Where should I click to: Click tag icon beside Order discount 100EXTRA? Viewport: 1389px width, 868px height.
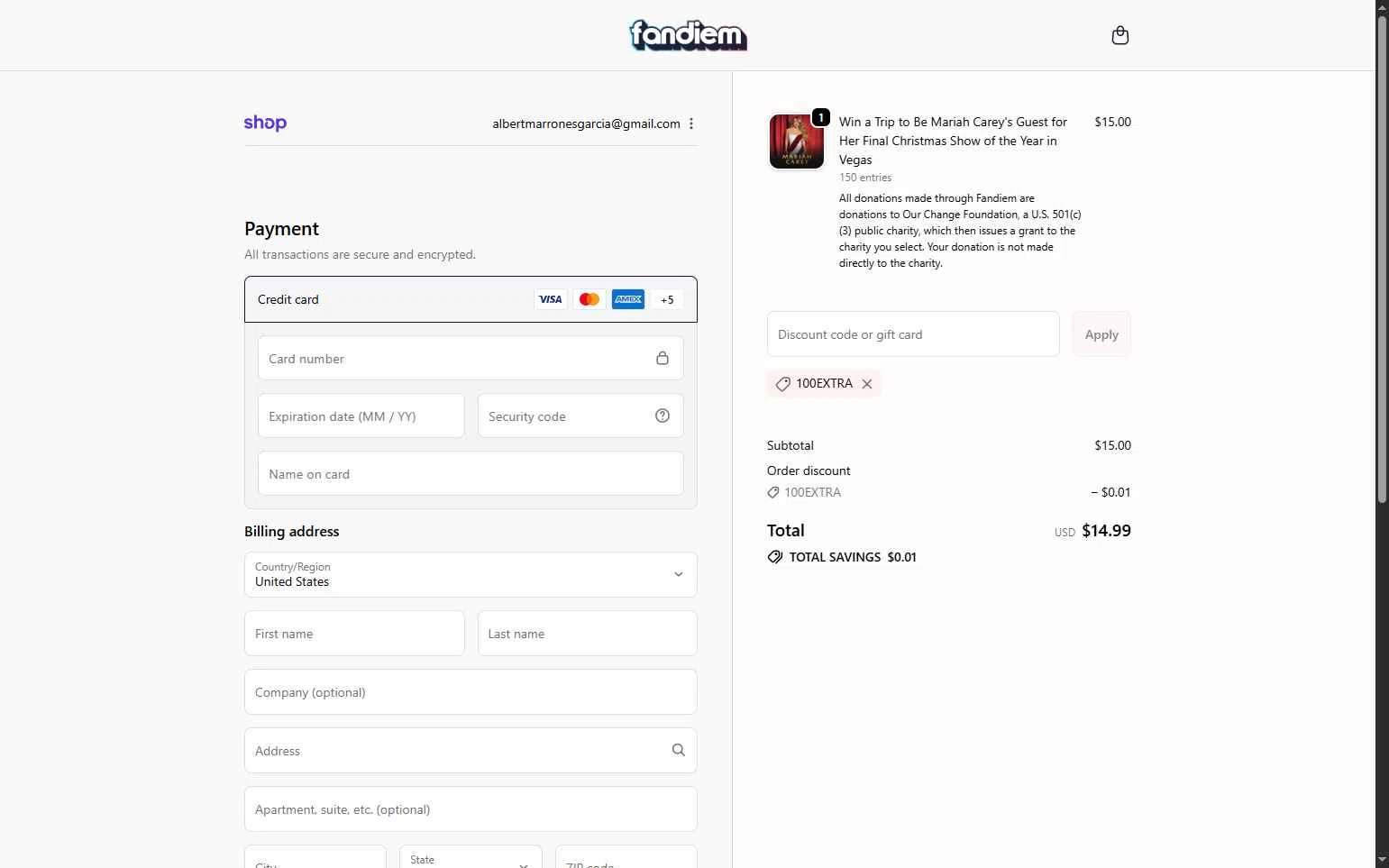[773, 492]
